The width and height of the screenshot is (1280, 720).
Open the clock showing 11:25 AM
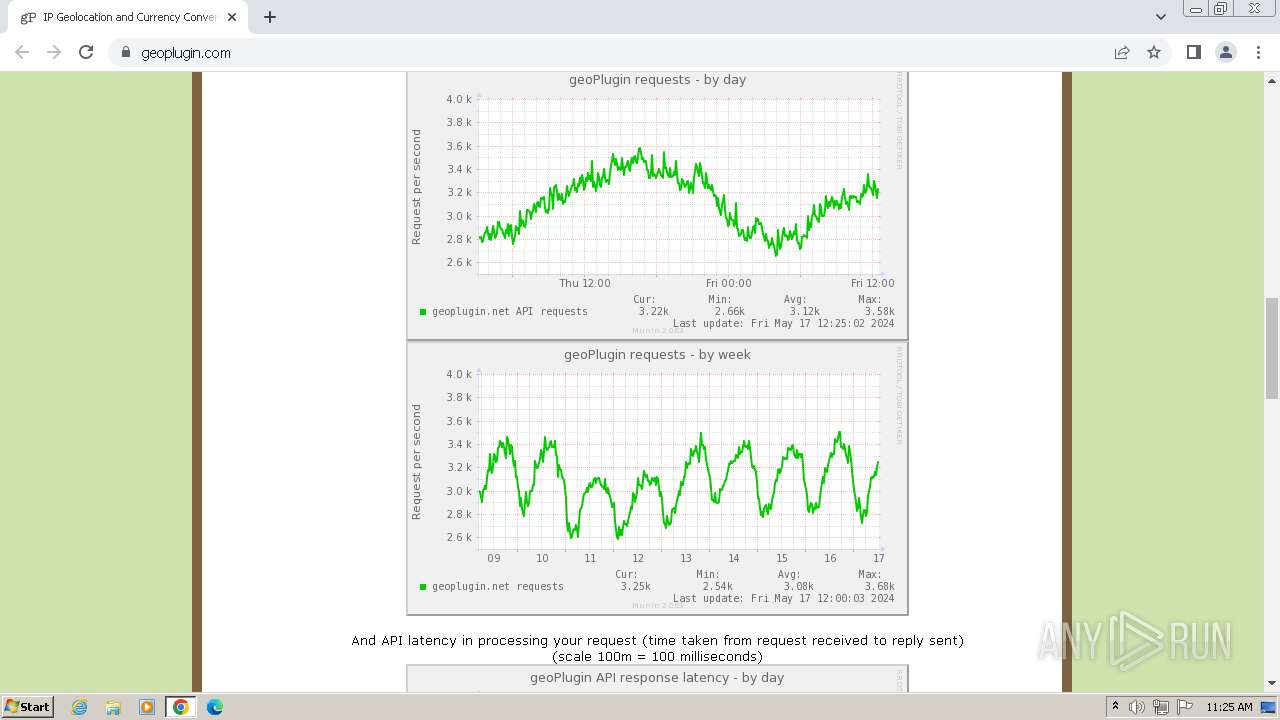coord(1229,707)
